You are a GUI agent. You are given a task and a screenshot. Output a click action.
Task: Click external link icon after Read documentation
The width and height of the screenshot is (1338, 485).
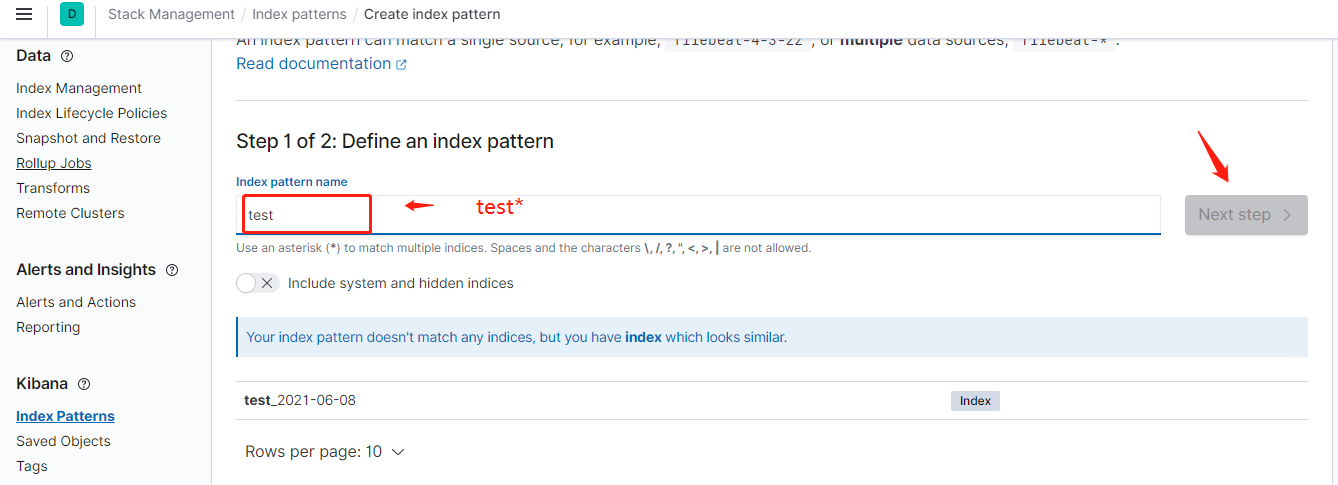[402, 64]
